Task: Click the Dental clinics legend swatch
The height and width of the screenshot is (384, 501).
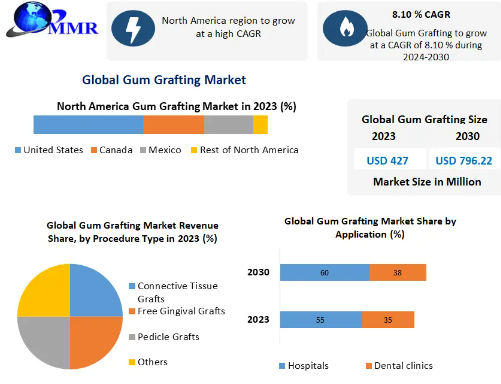Action: coord(369,366)
